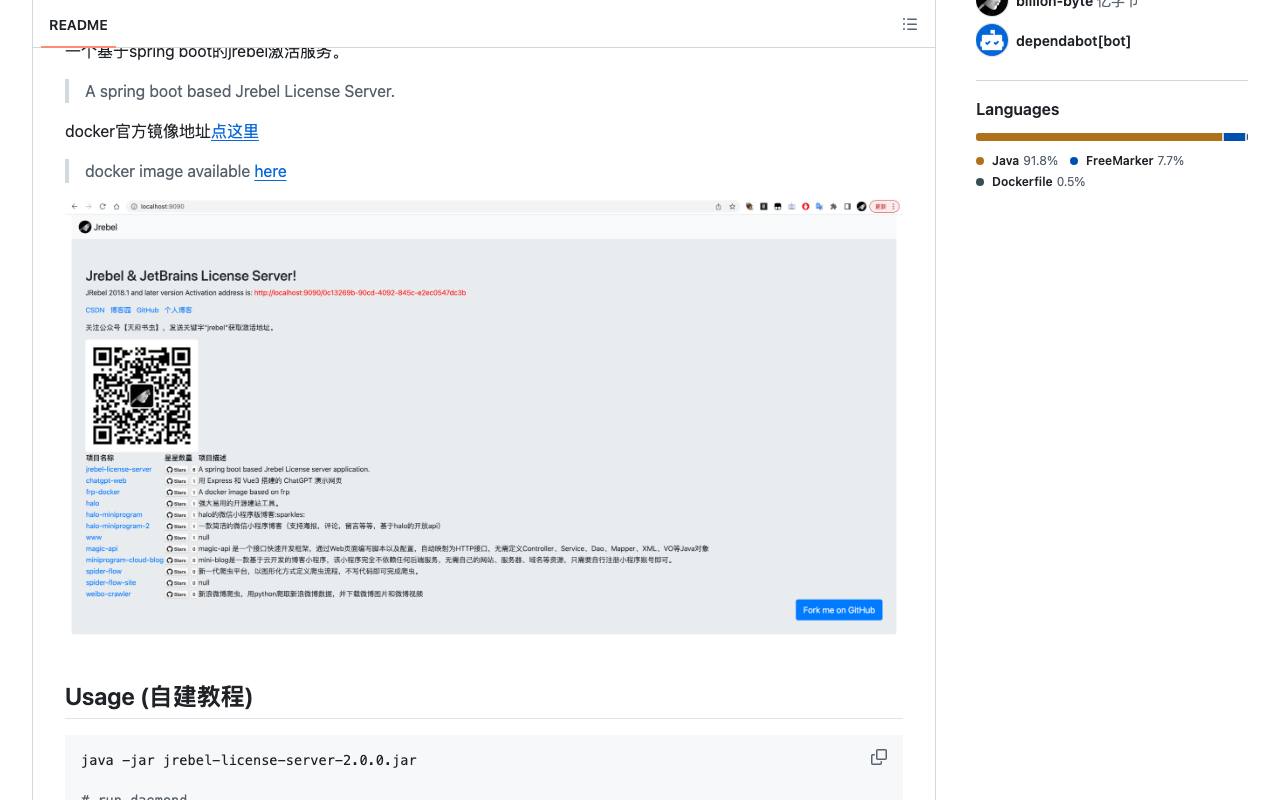Click the 'Usage (自建教程)' heading

[159, 696]
